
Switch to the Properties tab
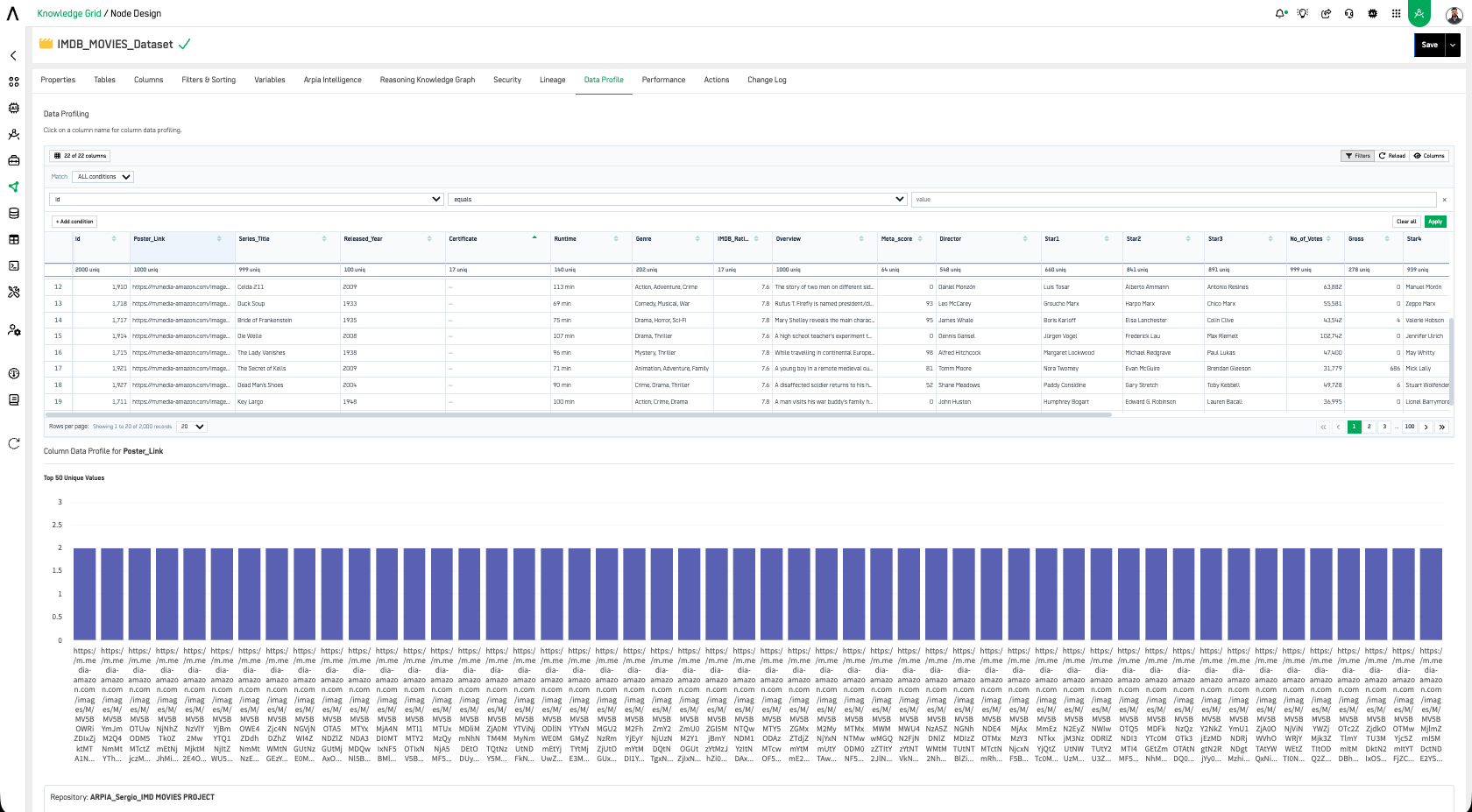click(x=58, y=80)
